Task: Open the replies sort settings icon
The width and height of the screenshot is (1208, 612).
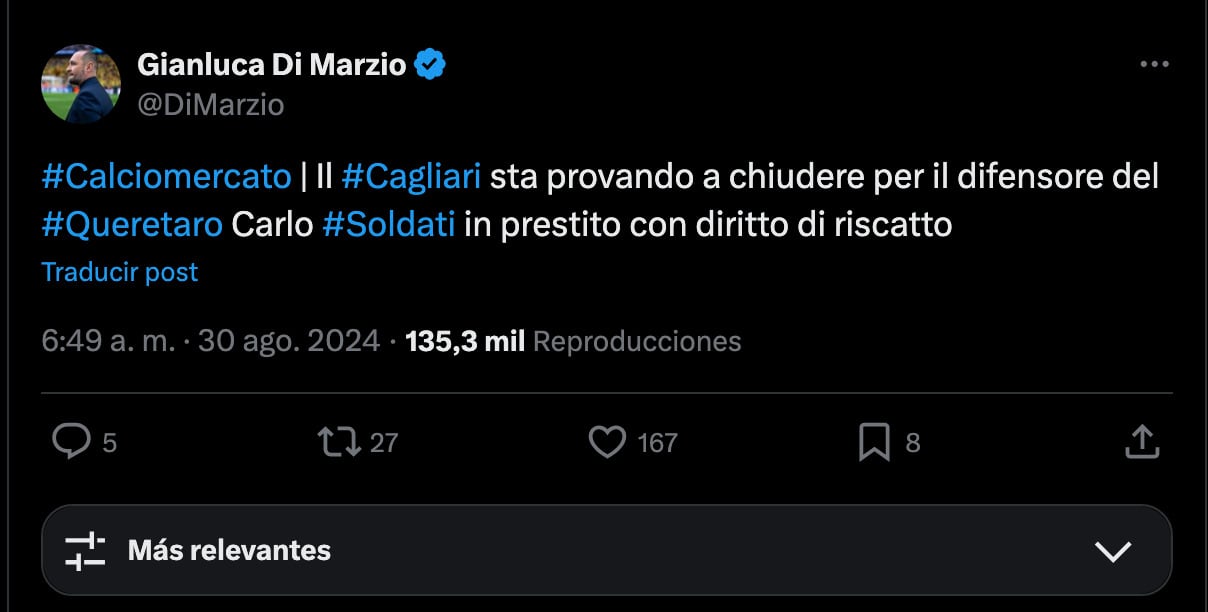Action: tap(88, 550)
